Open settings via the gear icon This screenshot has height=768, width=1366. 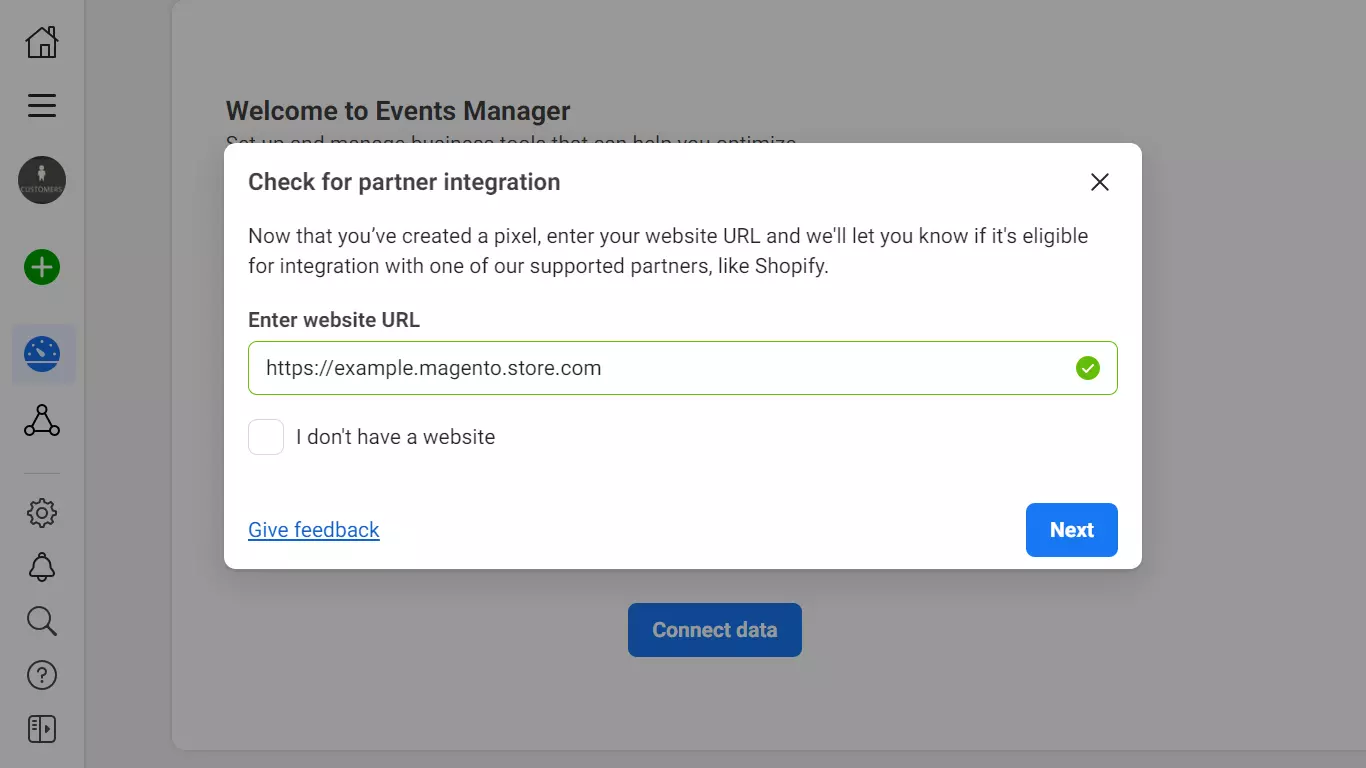(x=42, y=513)
